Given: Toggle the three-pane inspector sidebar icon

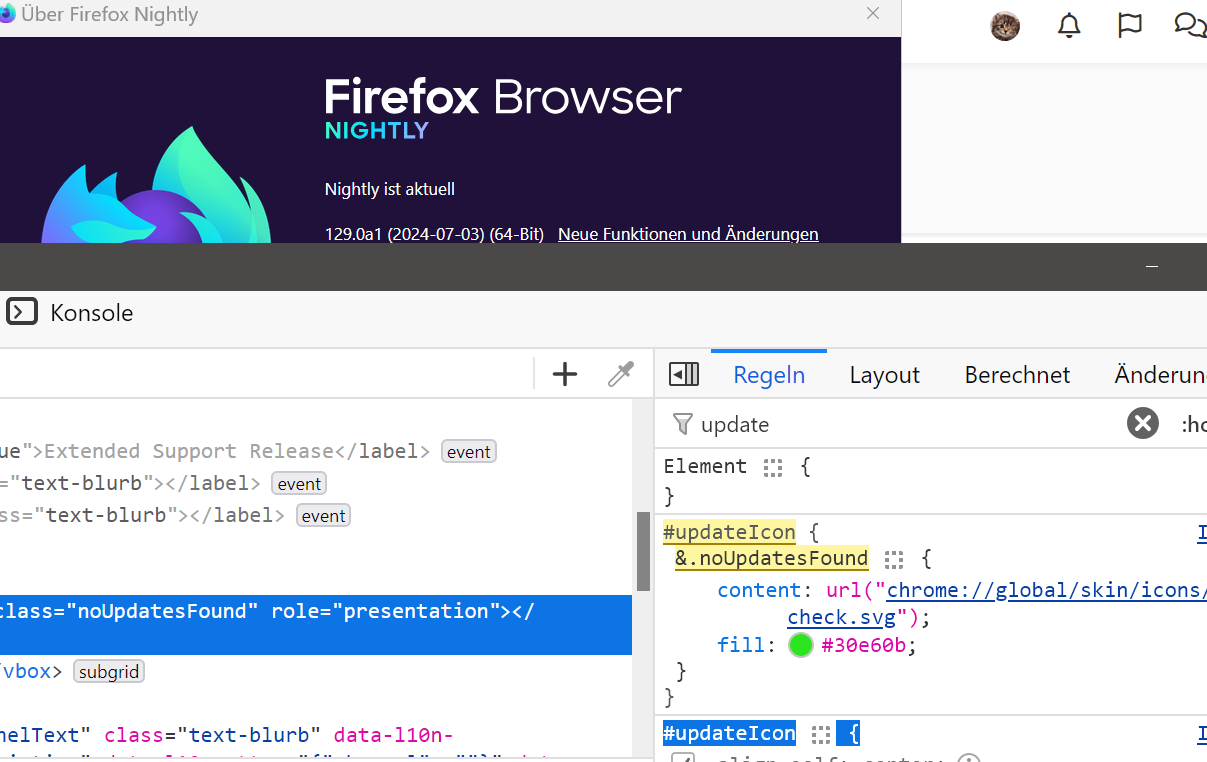Looking at the screenshot, I should click(x=684, y=374).
